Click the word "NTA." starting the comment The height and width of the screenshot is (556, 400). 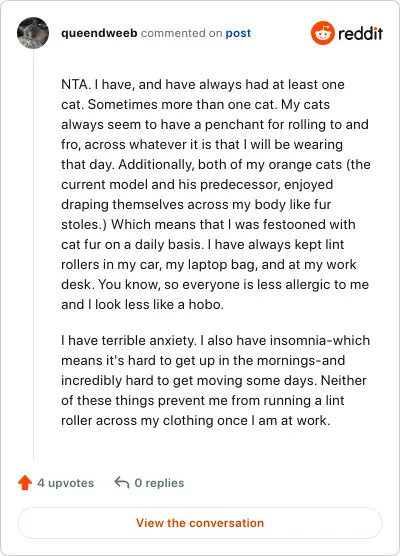tap(76, 84)
